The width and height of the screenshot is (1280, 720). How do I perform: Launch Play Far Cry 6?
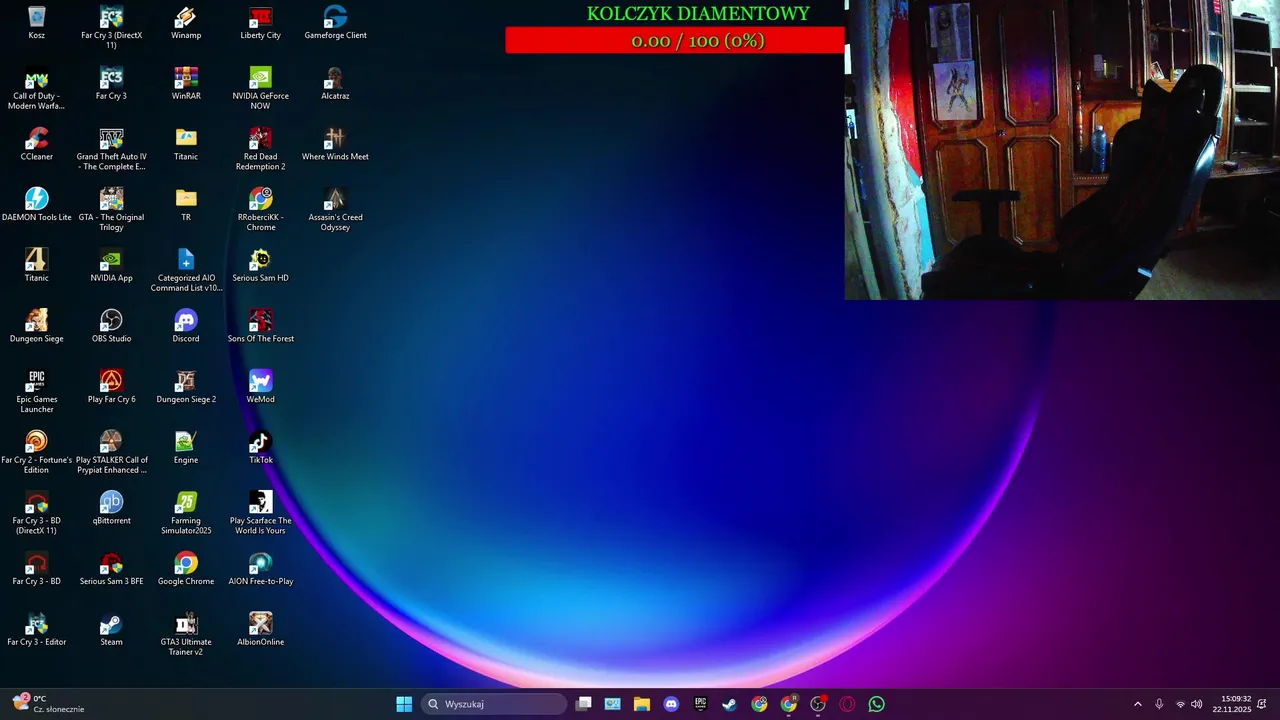111,387
